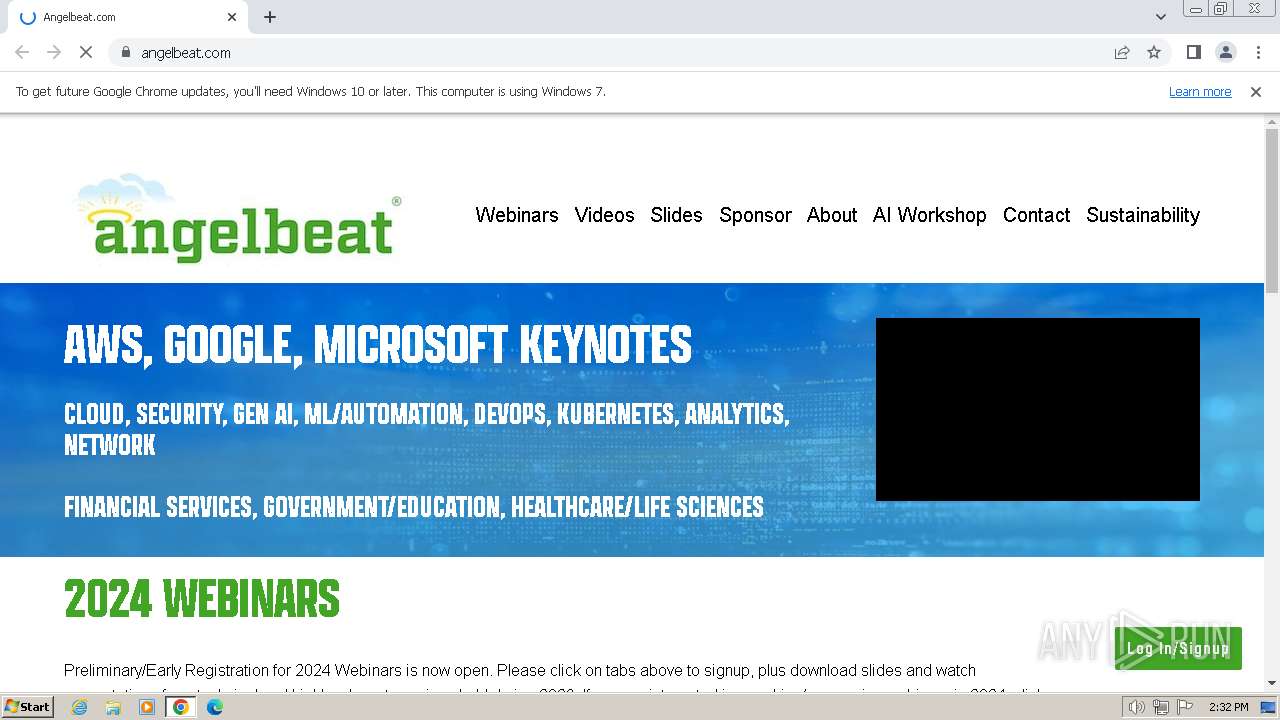Open the Slides menu item

pos(676,215)
